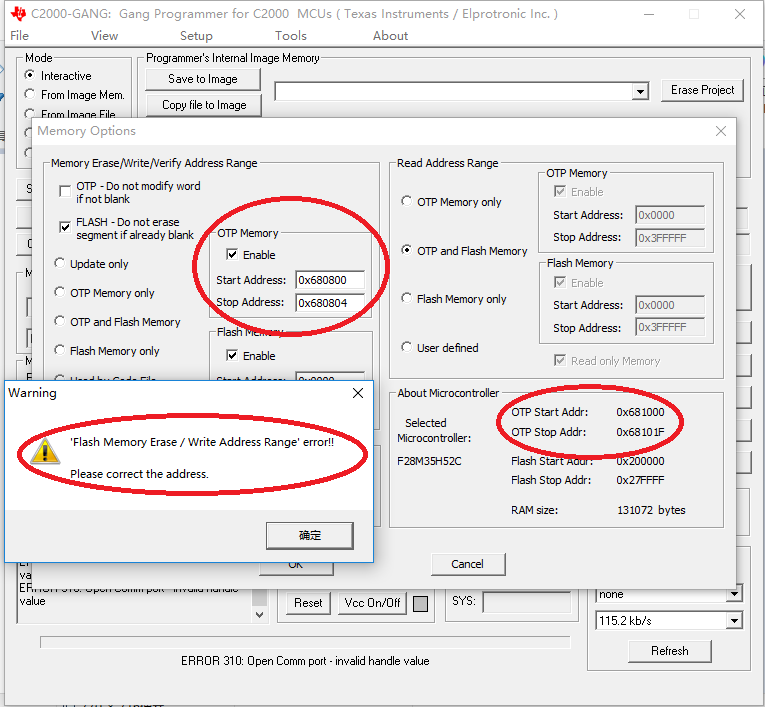Expand the image memory project dropdown
Viewport: 768px width, 712px height.
(640, 92)
